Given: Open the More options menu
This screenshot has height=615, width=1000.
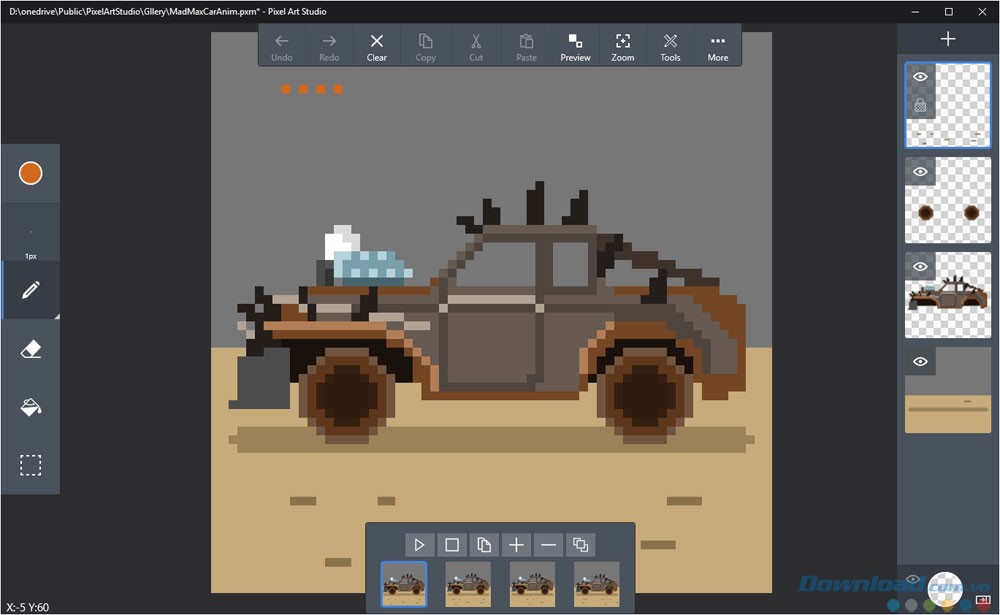Looking at the screenshot, I should 717,45.
